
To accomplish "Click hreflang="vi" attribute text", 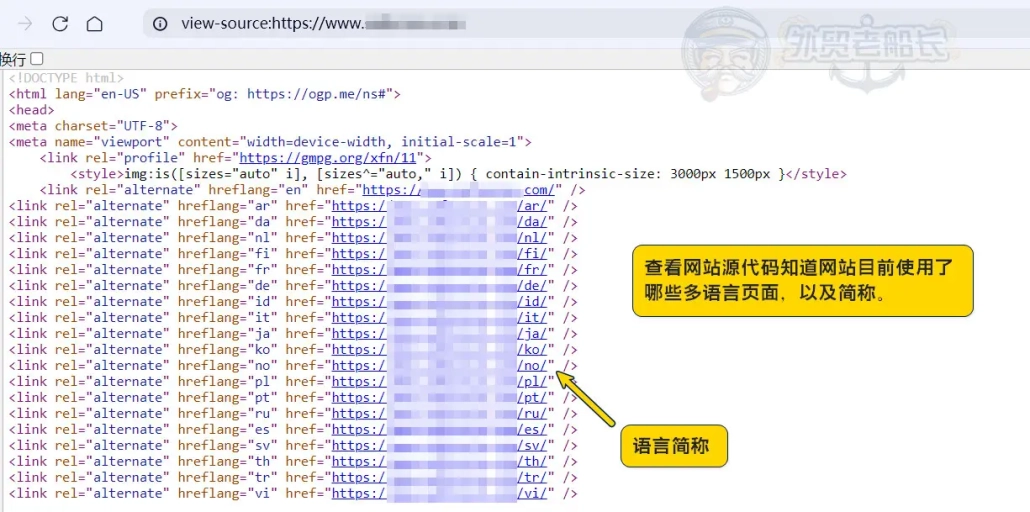I will pos(228,493).
